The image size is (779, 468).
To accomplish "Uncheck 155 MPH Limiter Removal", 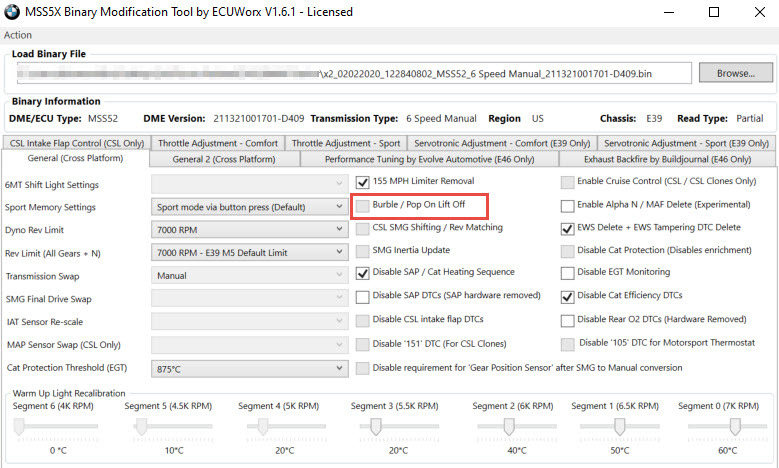I will [x=364, y=182].
